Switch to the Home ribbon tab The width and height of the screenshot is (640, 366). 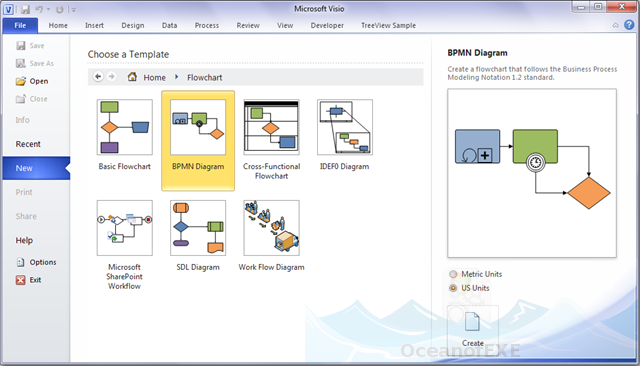[x=58, y=25]
